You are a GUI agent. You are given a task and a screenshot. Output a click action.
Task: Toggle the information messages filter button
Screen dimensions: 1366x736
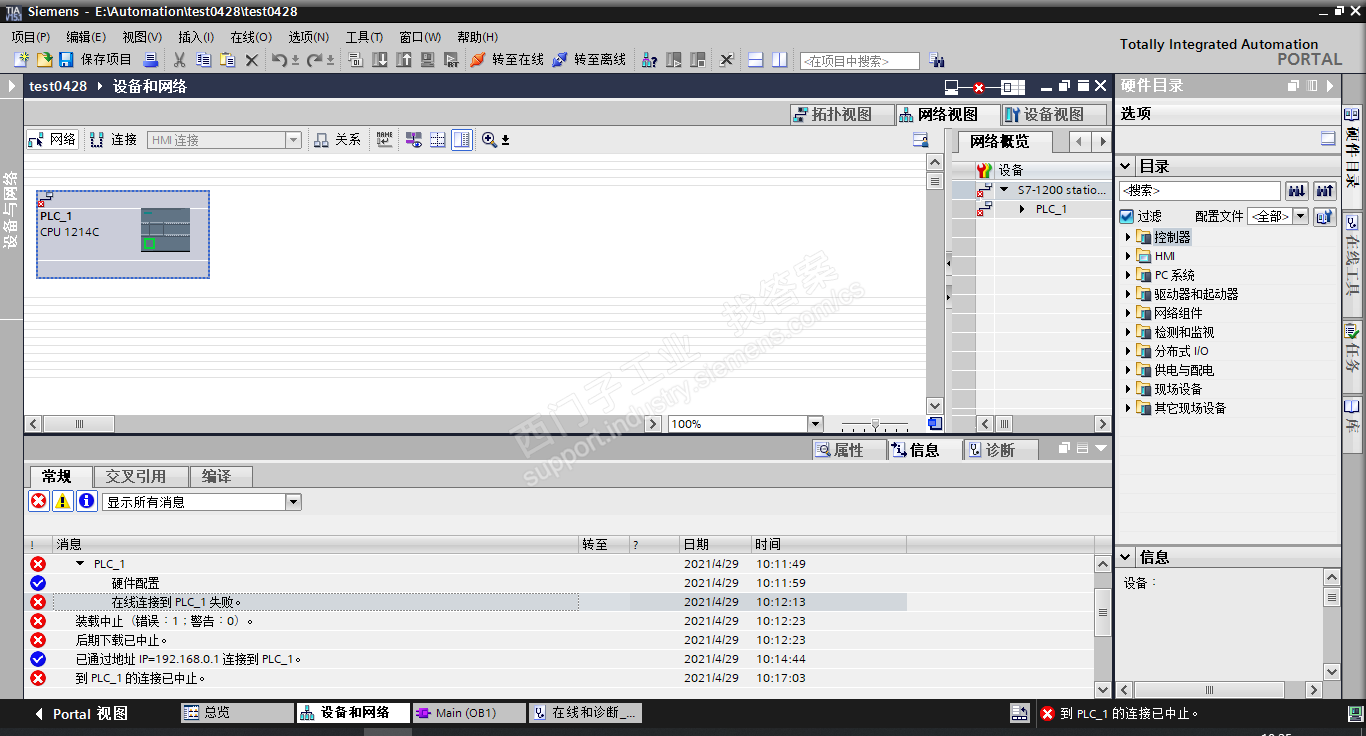click(87, 501)
